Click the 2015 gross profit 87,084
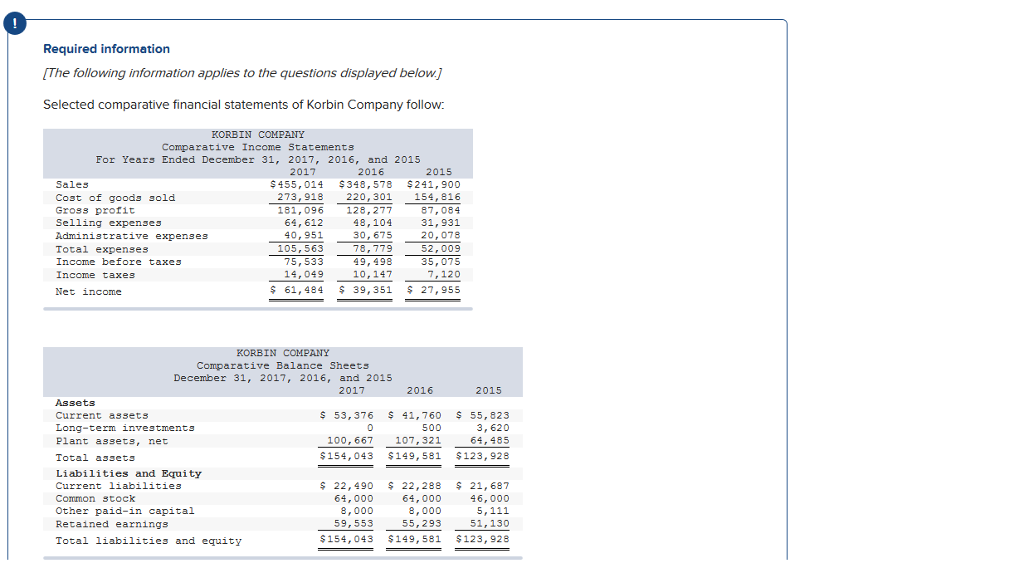The height and width of the screenshot is (568, 1024). (x=440, y=210)
